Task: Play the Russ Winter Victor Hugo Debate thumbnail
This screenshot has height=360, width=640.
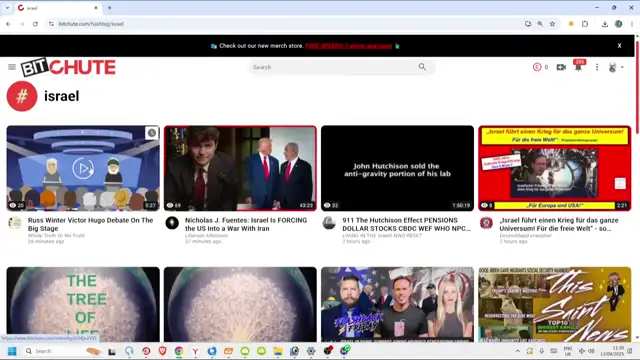Action: click(83, 168)
